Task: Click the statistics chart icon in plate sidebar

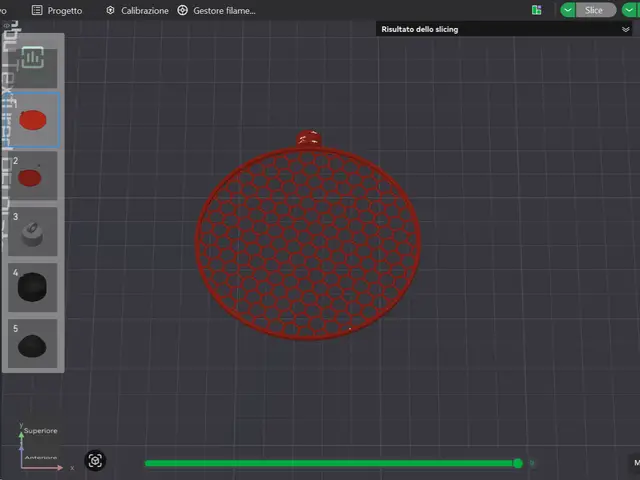Action: [x=33, y=58]
